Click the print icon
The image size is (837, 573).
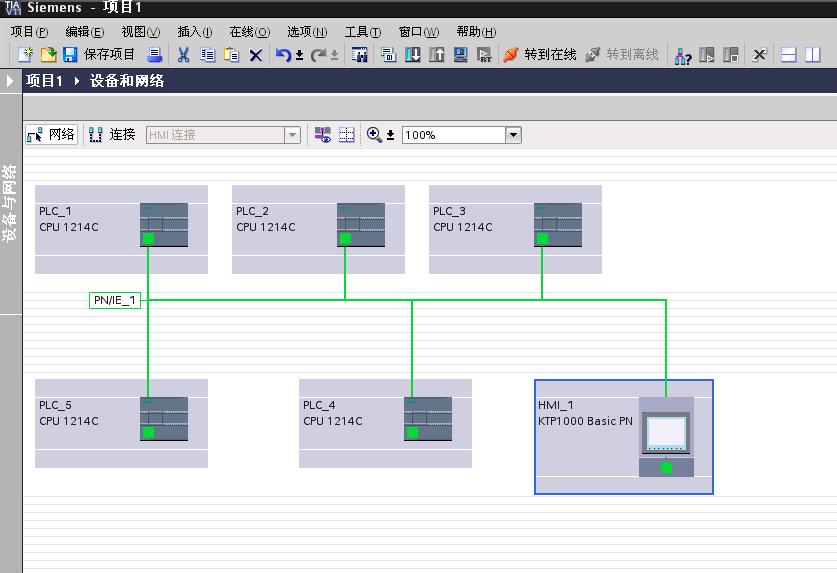coord(155,54)
